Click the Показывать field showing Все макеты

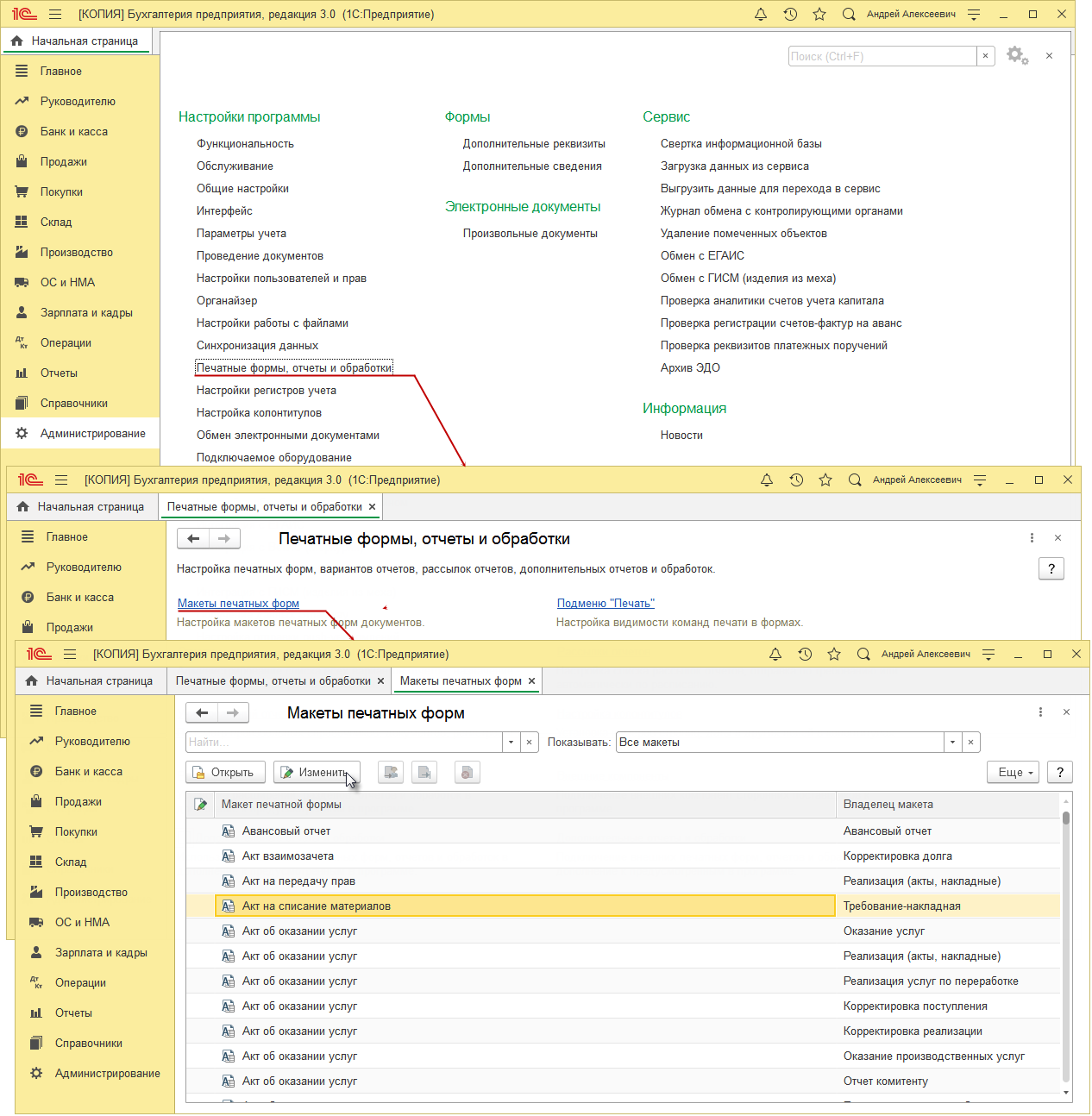[x=780, y=742]
